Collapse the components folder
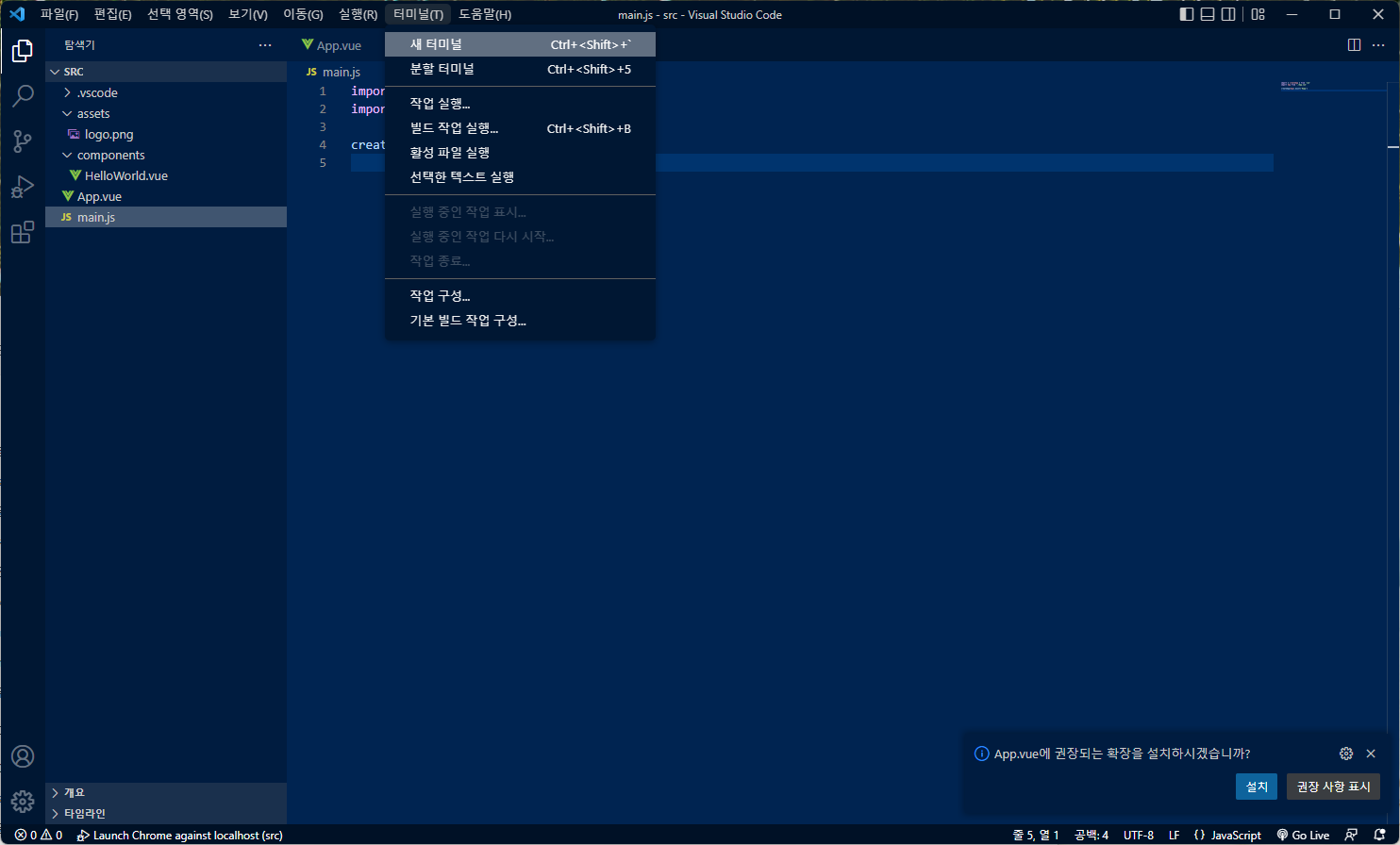The image size is (1400, 845). 110,155
